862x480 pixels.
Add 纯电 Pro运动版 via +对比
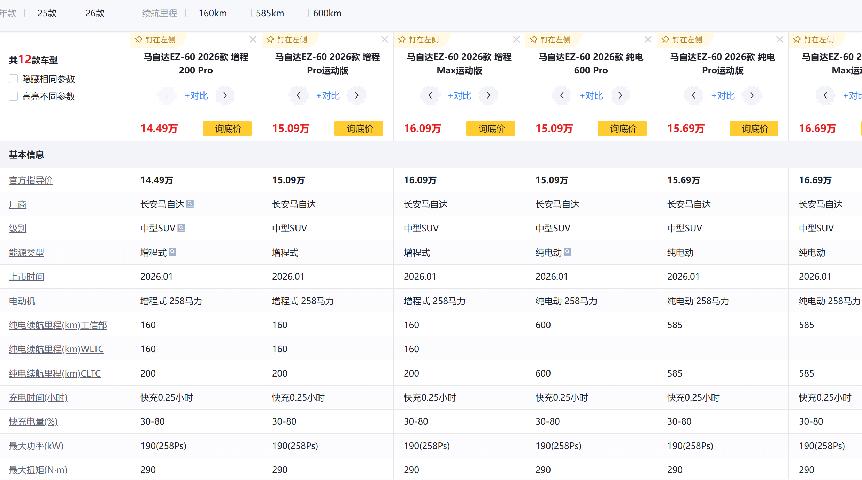coord(723,96)
